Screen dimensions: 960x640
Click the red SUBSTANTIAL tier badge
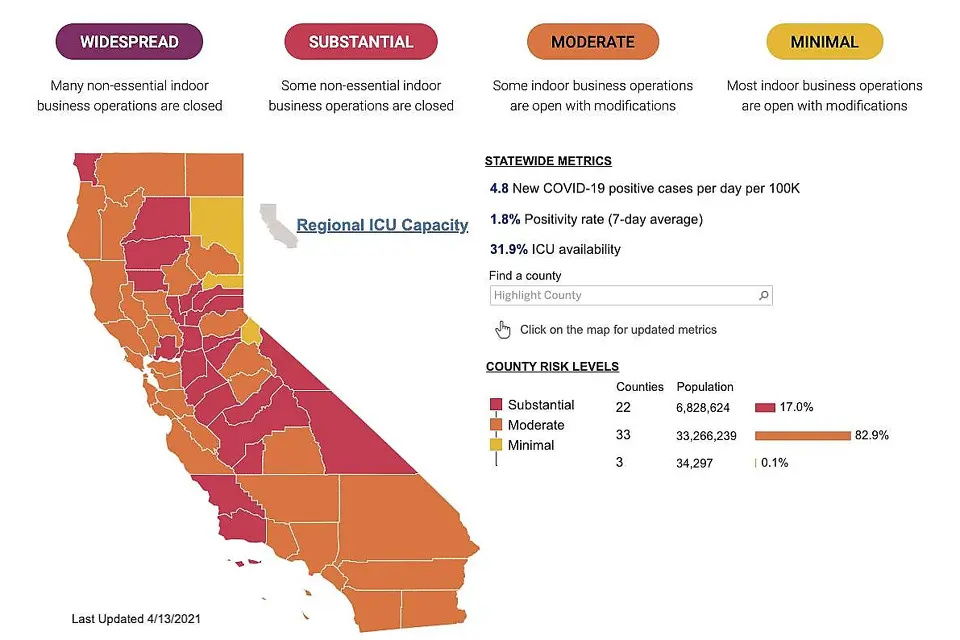362,42
